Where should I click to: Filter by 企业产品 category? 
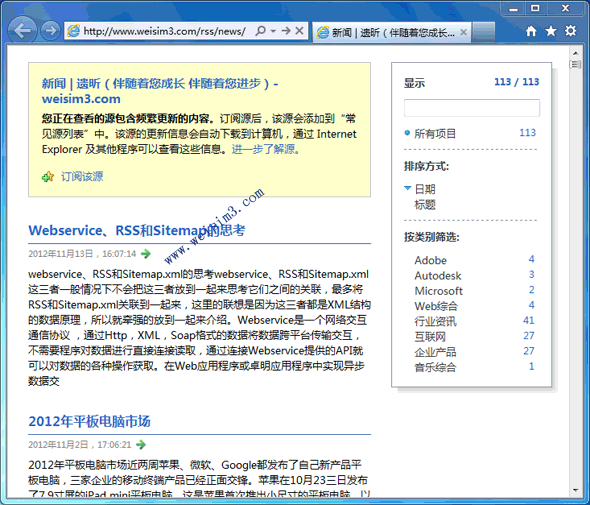(435, 352)
